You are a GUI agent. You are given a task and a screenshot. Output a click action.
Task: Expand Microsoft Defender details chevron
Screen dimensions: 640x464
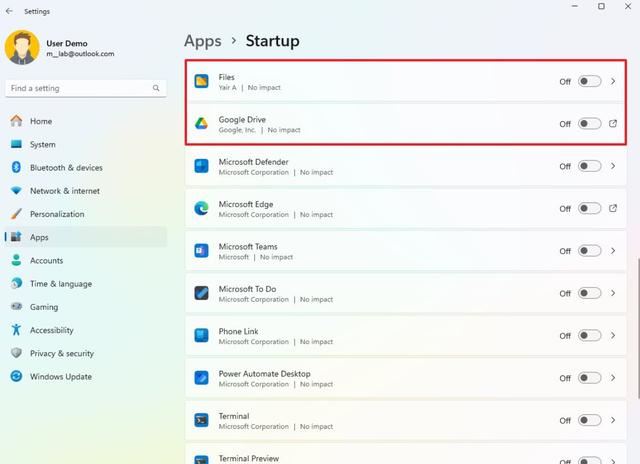click(613, 166)
